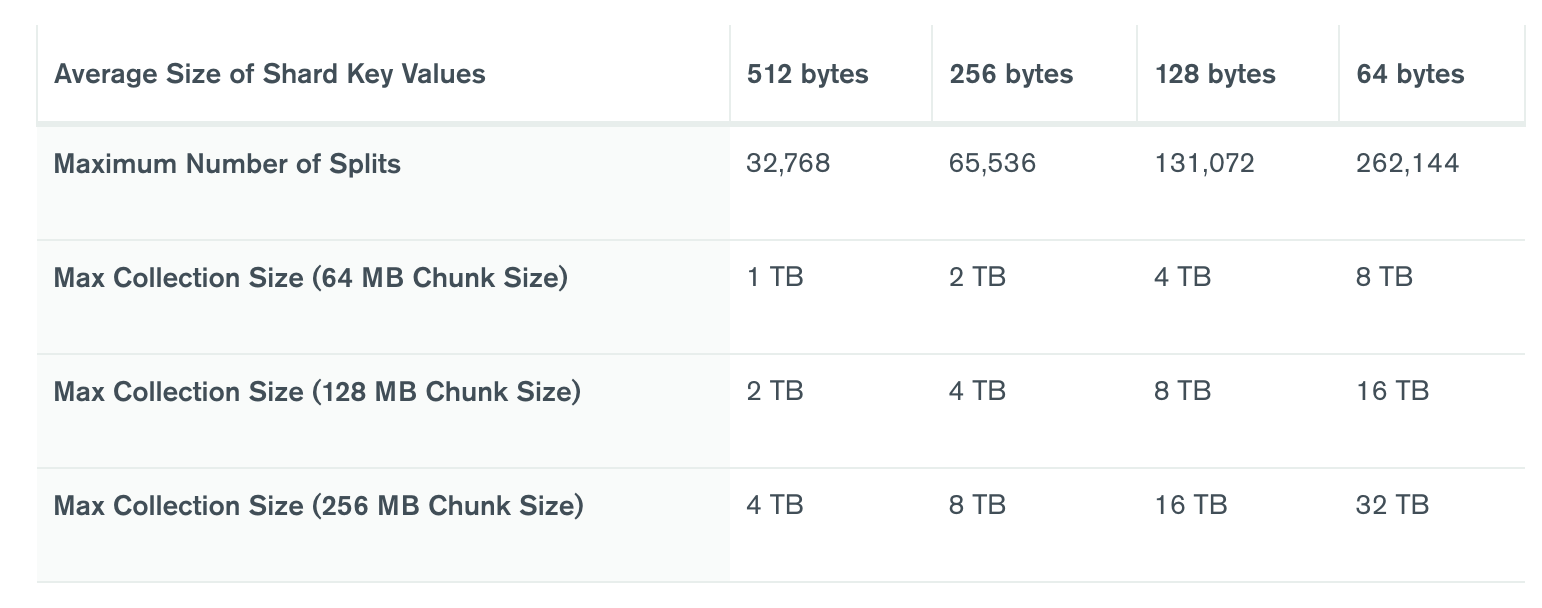Click the 262,144 splits value

[x=1407, y=164]
